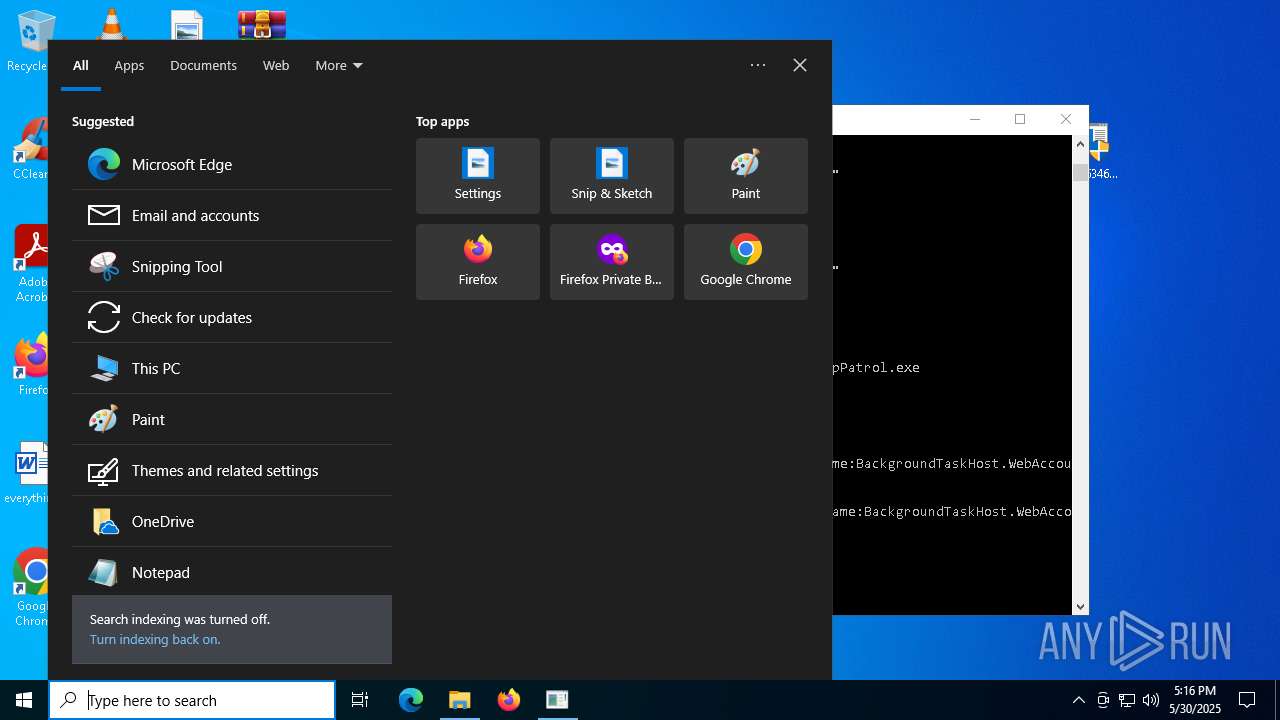Image resolution: width=1280 pixels, height=720 pixels.
Task: Open Firefox Private Browsing tile
Action: [612, 262]
